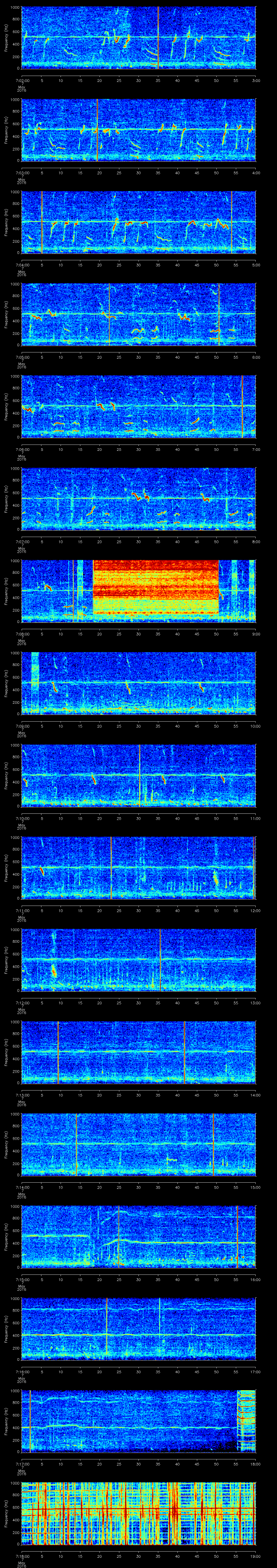Click the 7:02:00 start time label
The width and height of the screenshot is (277, 1568).
coord(22,80)
